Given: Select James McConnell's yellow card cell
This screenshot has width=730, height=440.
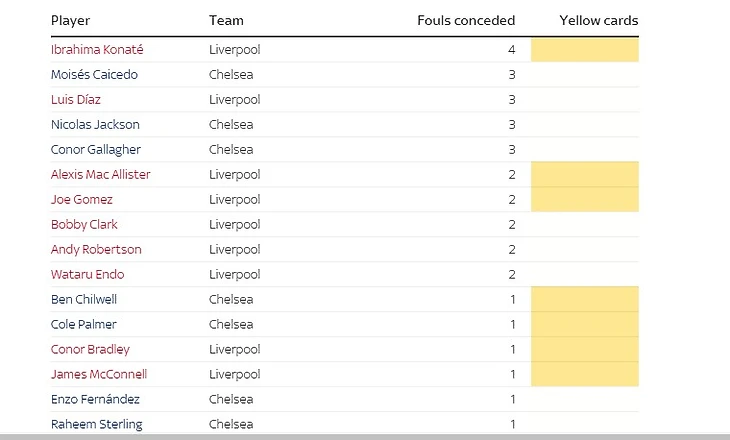Looking at the screenshot, I should tap(585, 374).
